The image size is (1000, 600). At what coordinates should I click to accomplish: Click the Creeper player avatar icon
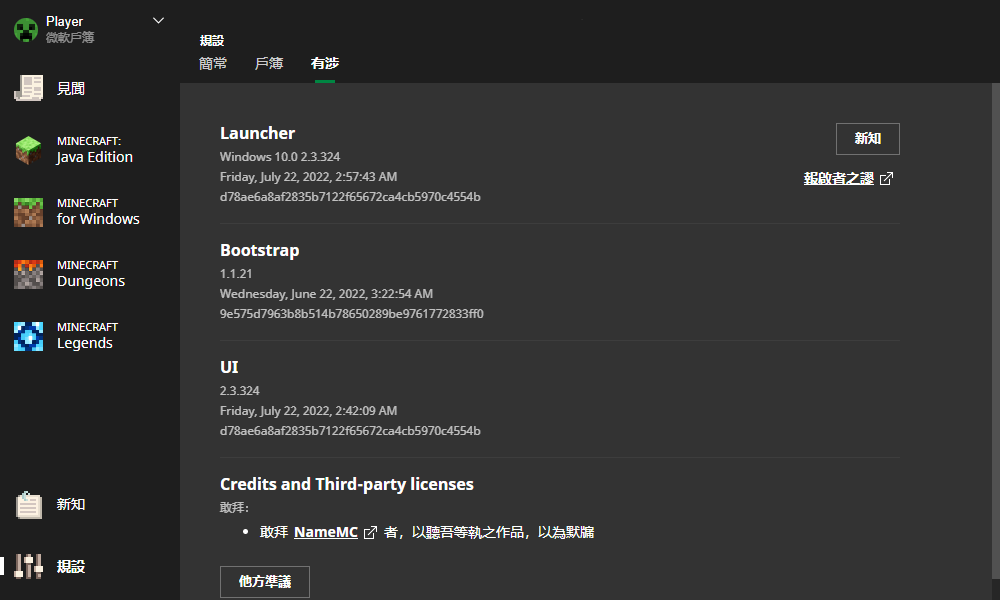(x=26, y=29)
